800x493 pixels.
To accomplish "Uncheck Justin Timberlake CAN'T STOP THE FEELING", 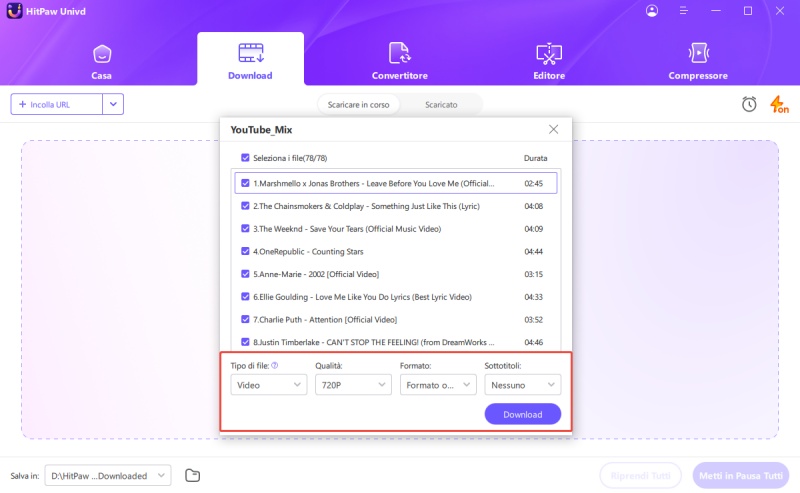I will coord(245,342).
